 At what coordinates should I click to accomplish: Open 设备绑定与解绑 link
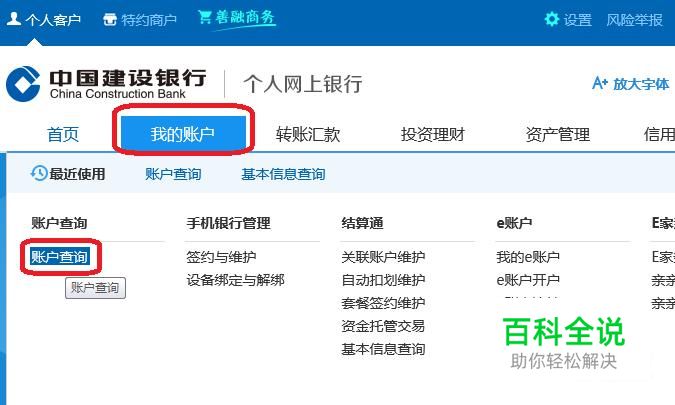coord(235,280)
